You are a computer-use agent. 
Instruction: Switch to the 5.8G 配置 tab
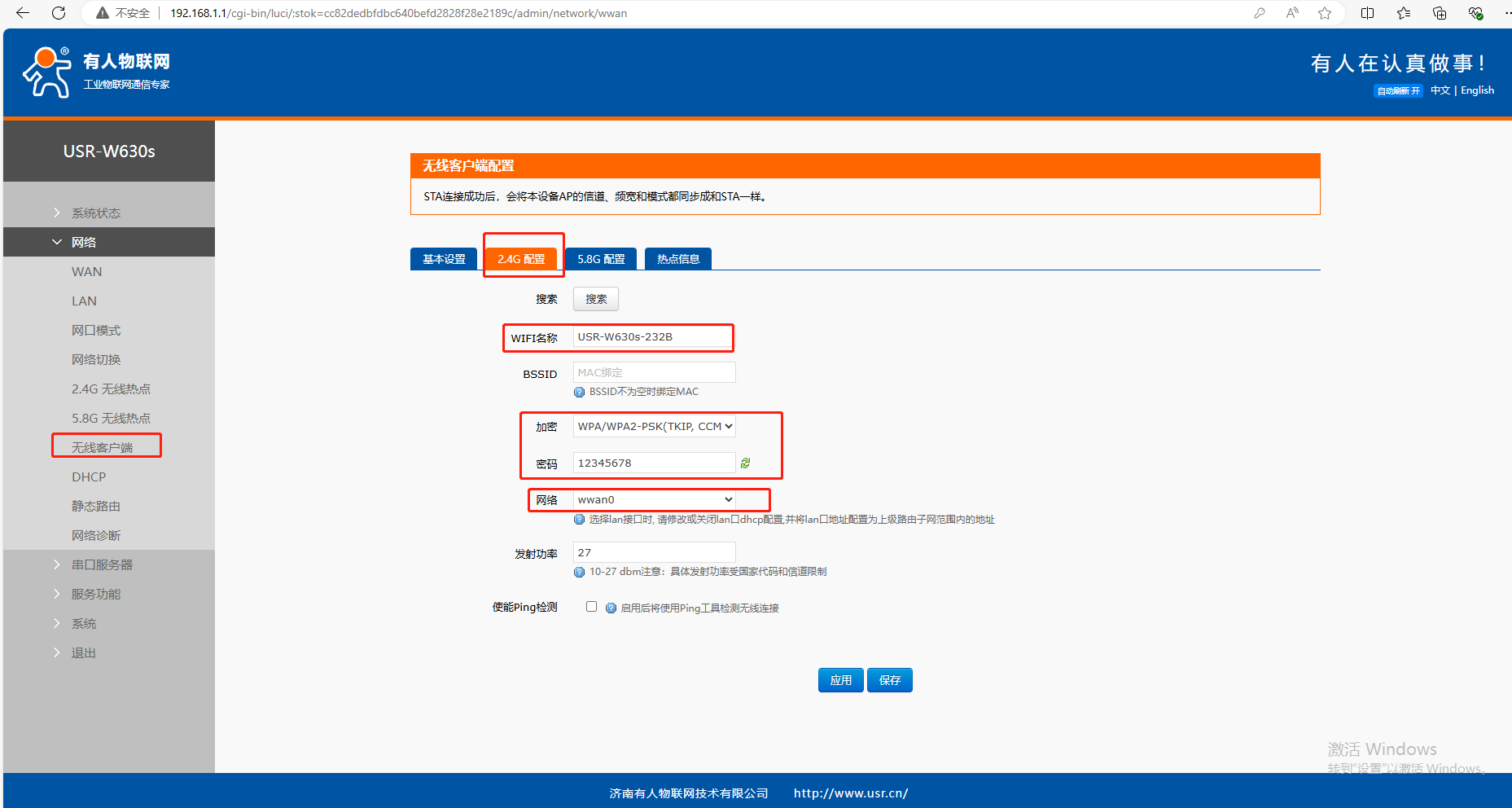601,259
